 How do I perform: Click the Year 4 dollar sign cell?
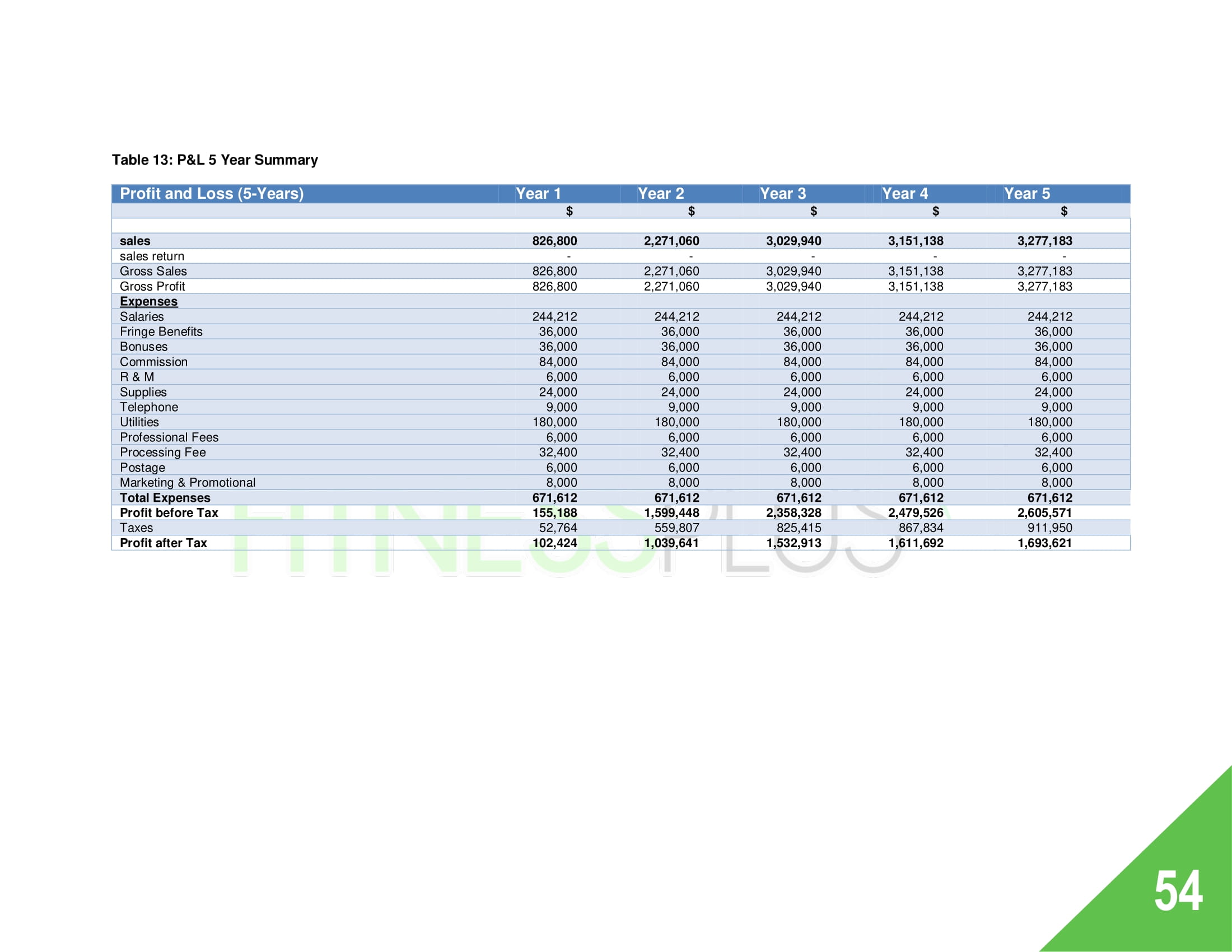pos(935,211)
